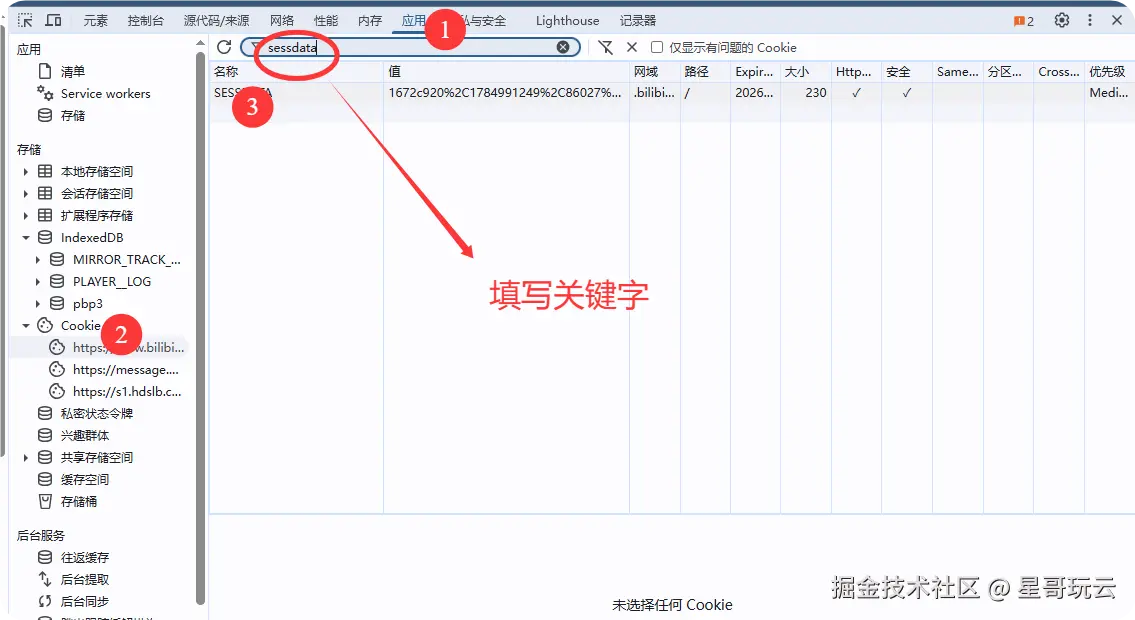Switch to the 记录器 tab
This screenshot has height=620, width=1135.
(x=638, y=21)
